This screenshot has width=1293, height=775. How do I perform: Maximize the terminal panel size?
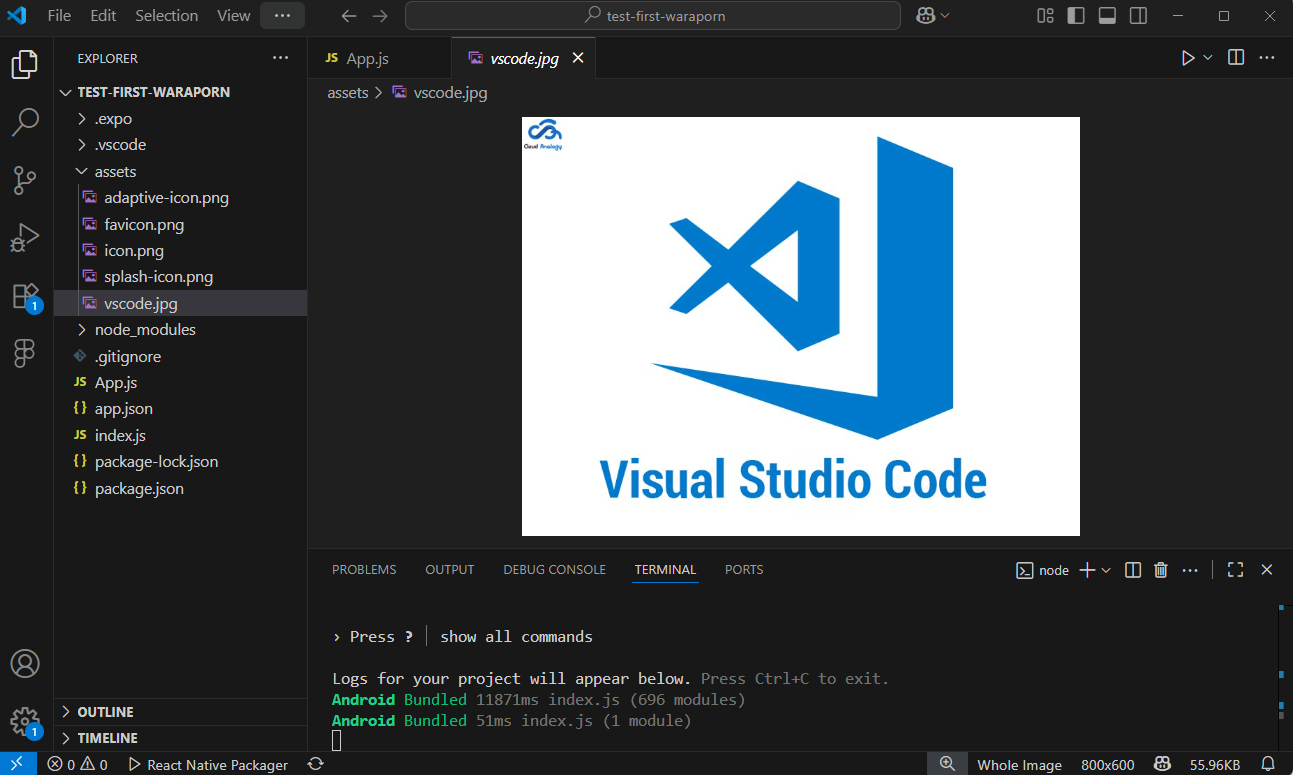pyautogui.click(x=1236, y=570)
